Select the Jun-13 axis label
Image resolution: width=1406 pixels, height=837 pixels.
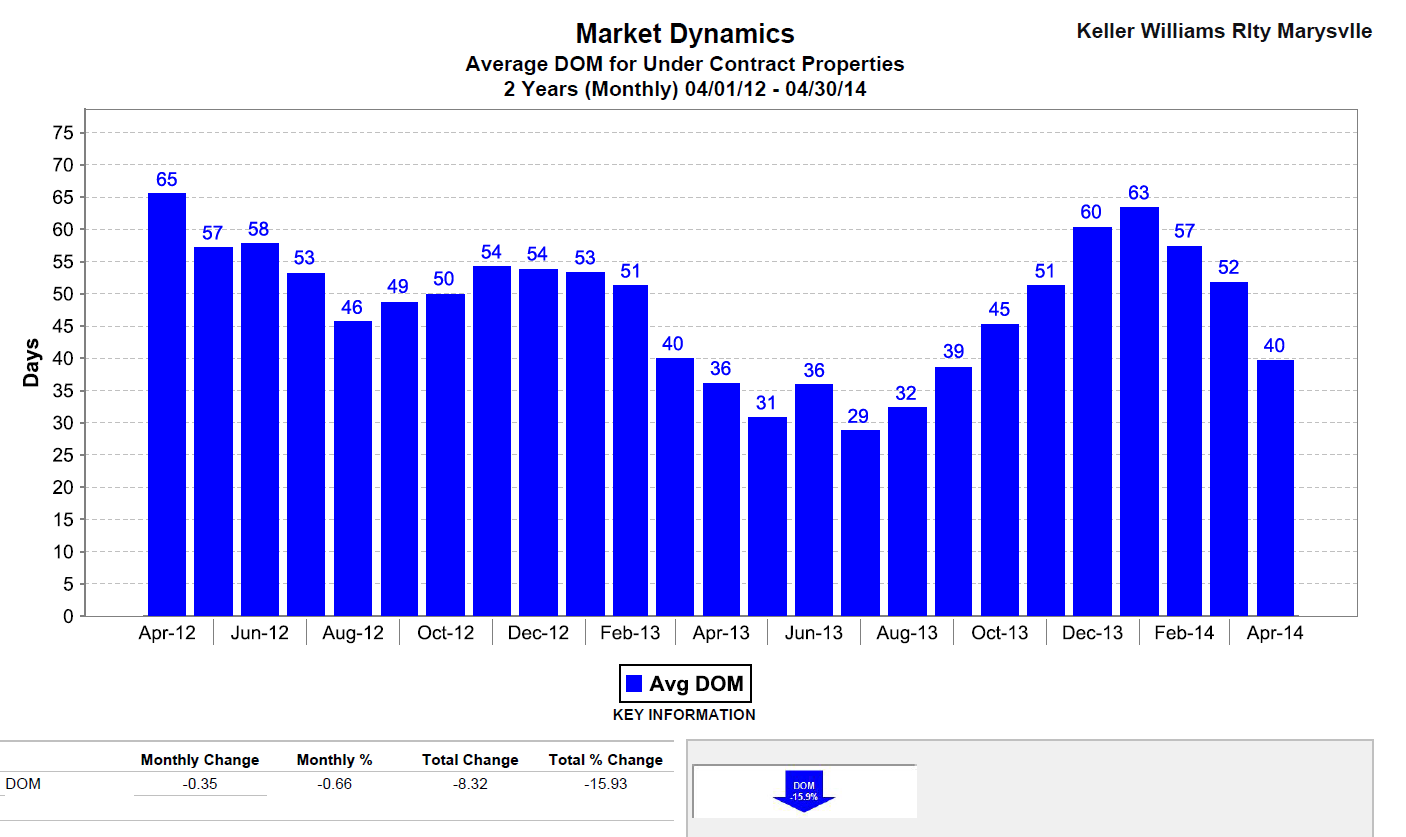coord(814,632)
